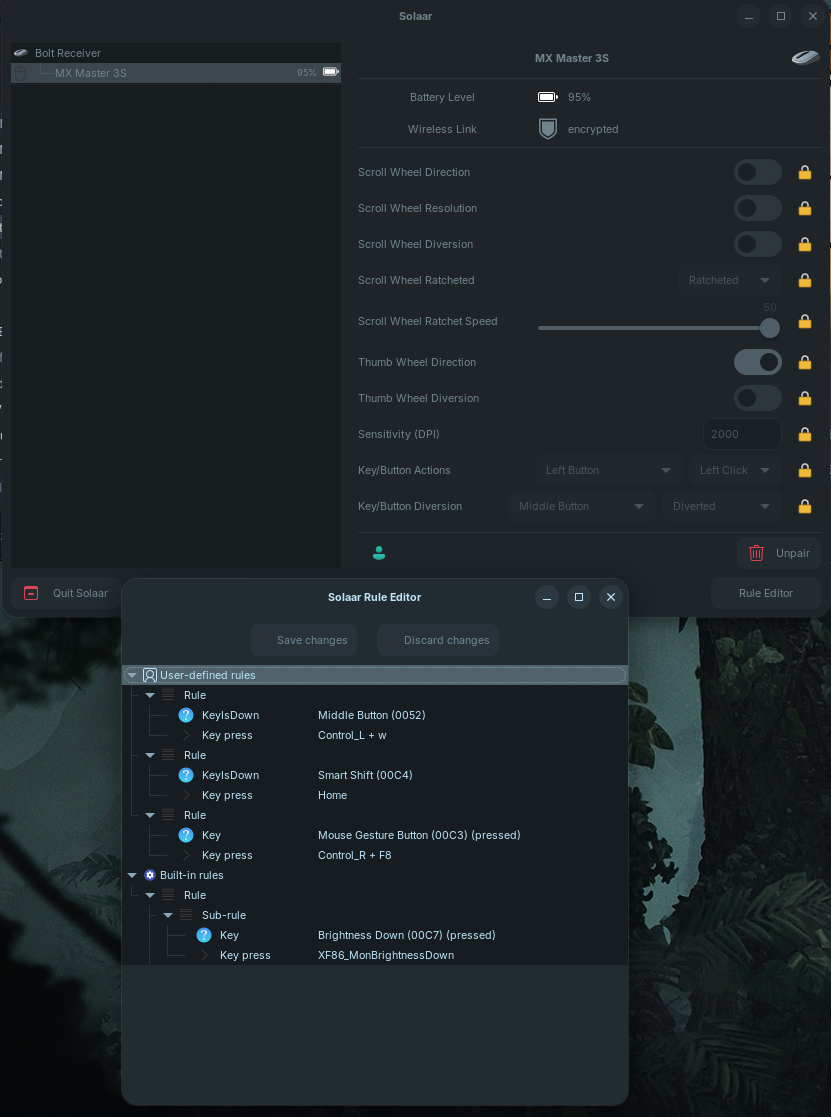Viewport: 831px width, 1117px height.
Task: Select the Key press Control_R + F8 row
Action: (375, 855)
